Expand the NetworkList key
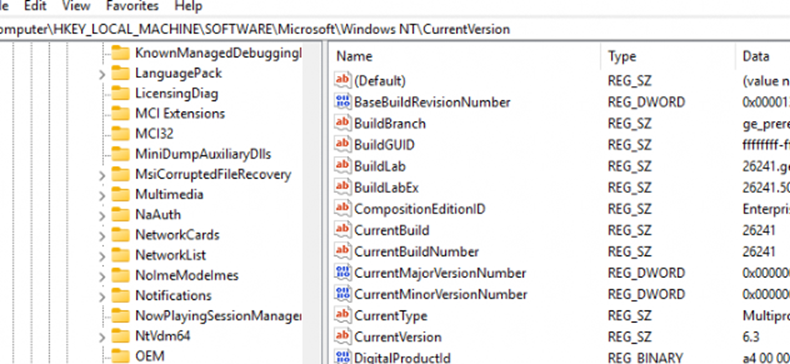 pos(102,256)
